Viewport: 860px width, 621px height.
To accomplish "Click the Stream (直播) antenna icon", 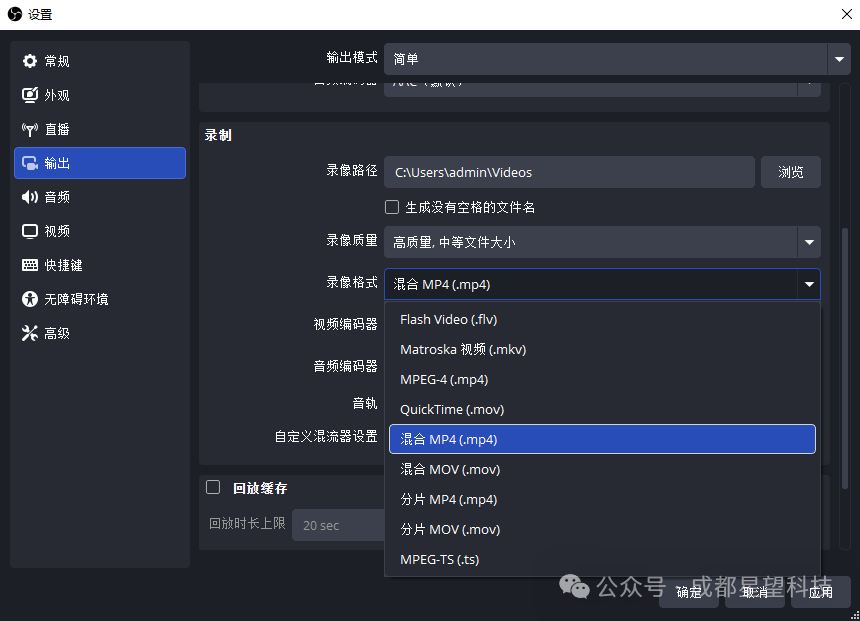I will coord(30,129).
